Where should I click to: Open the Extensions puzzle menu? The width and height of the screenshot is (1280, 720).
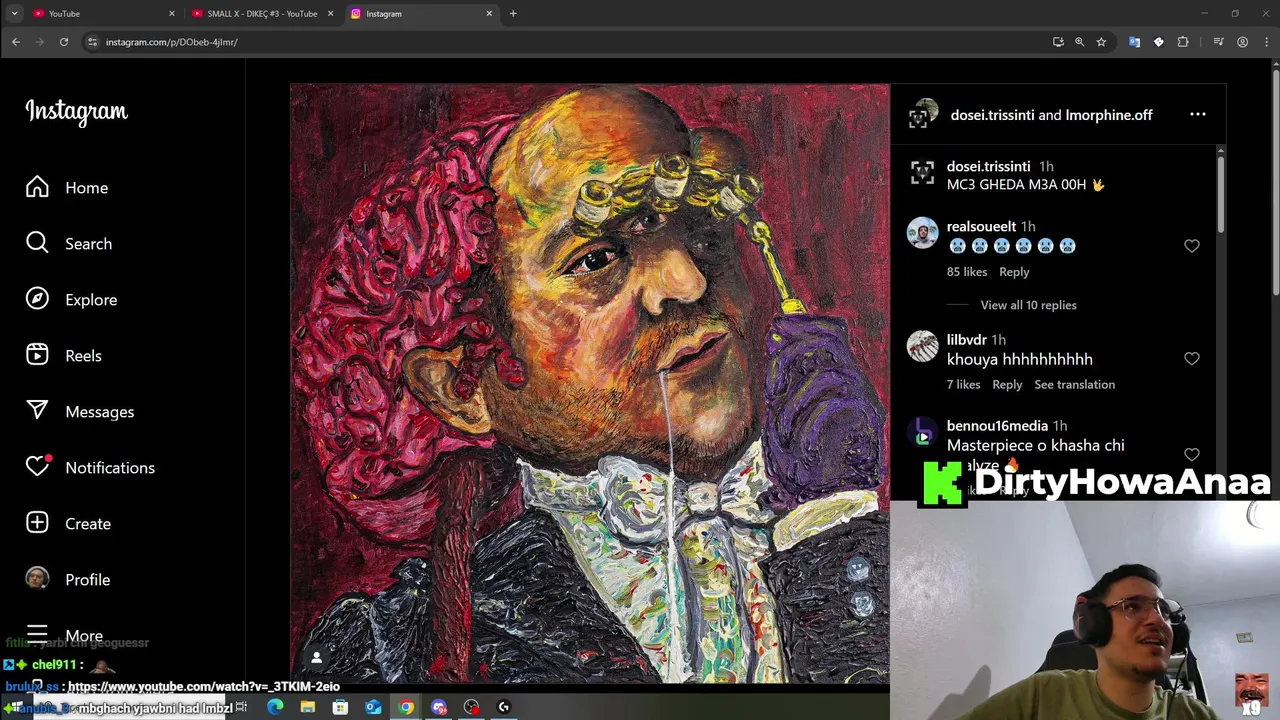coord(1183,42)
